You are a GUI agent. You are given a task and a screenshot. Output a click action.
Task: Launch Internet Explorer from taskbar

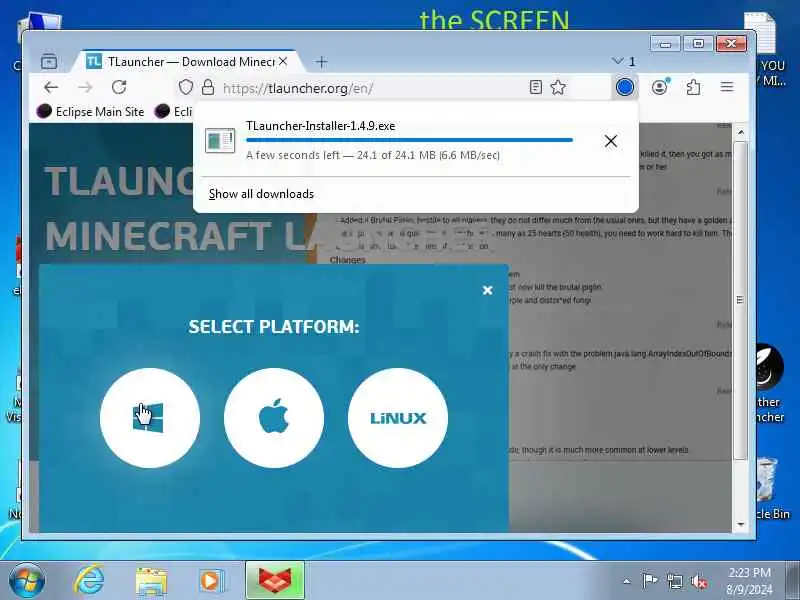click(89, 581)
